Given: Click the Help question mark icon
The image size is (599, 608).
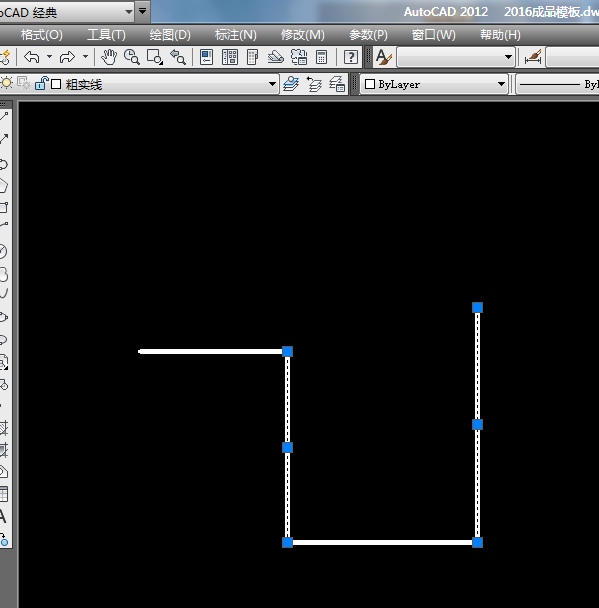Looking at the screenshot, I should point(351,57).
